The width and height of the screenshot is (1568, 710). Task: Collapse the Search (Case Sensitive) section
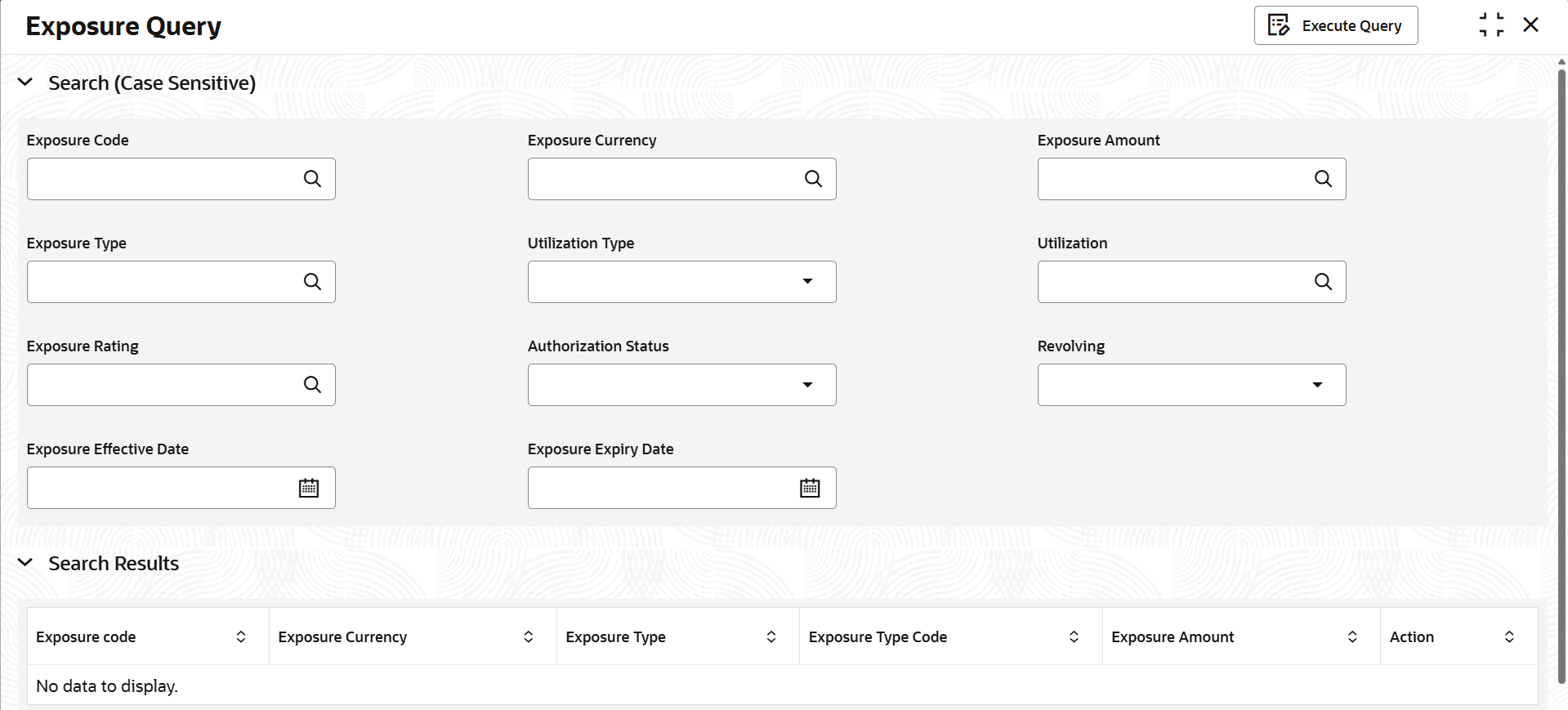click(25, 83)
